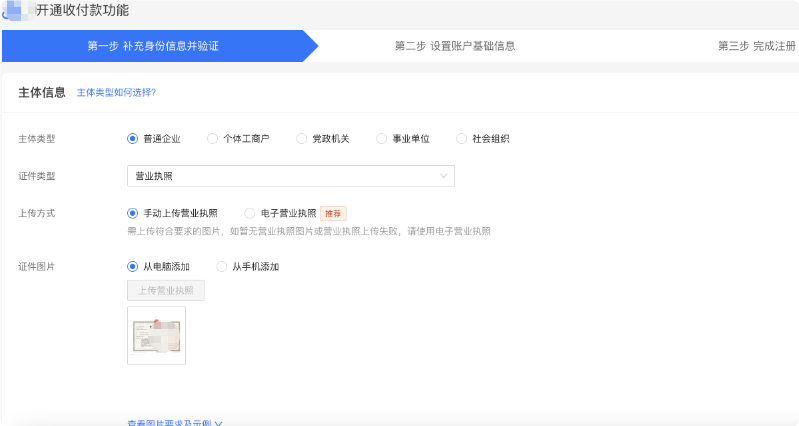Click the 上传营业执照 button

[166, 290]
